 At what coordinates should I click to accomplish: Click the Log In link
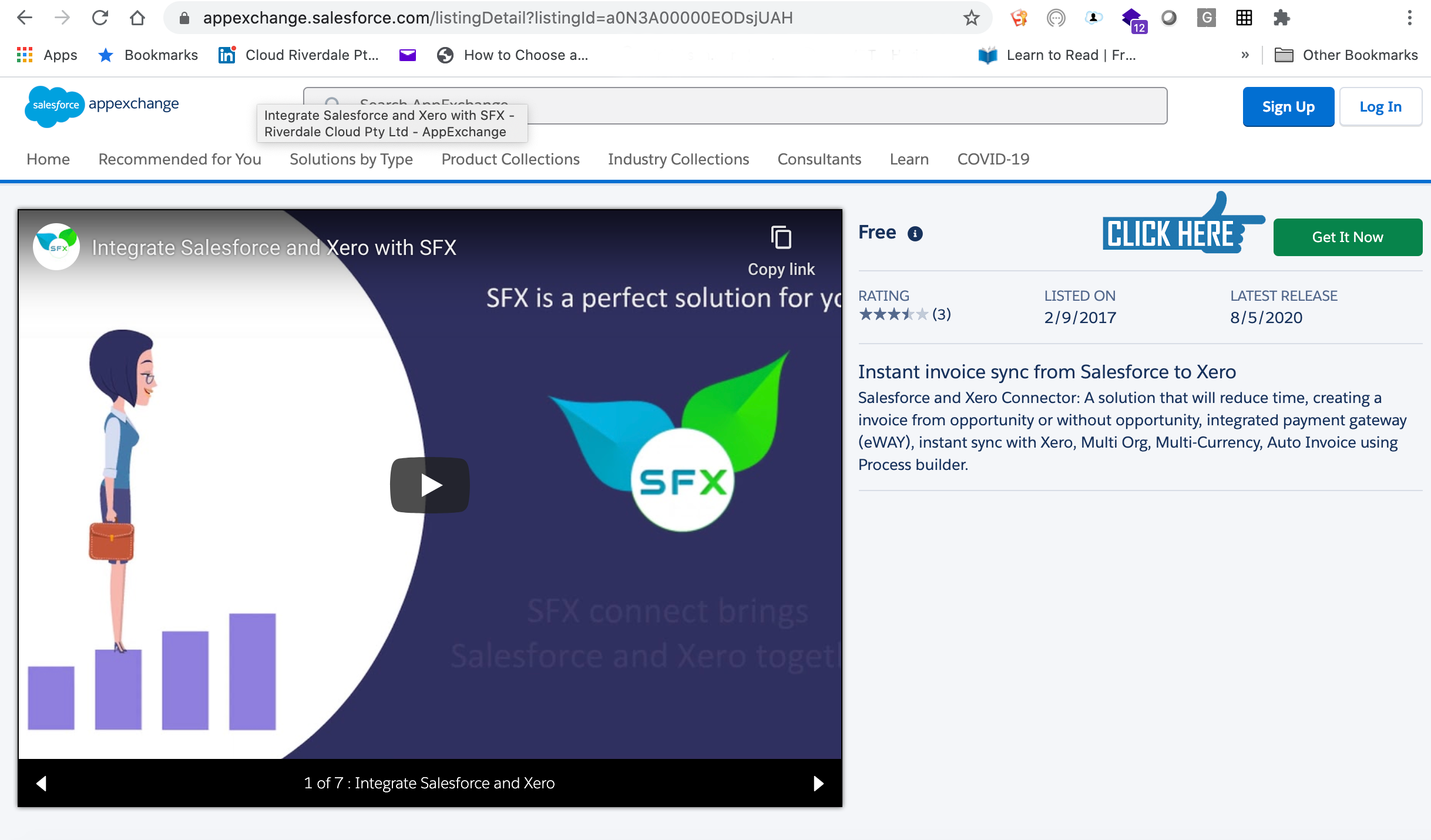1382,106
